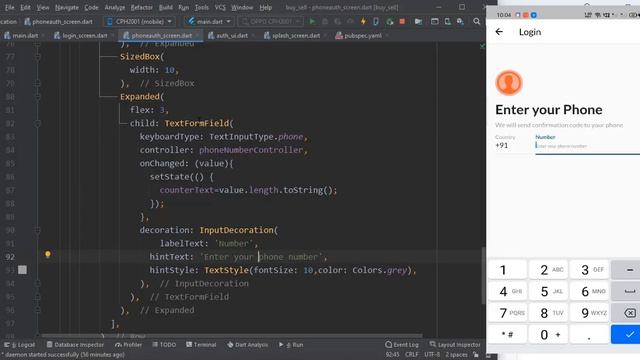Open the OPPO CPH2001 target dropdown

[271, 21]
